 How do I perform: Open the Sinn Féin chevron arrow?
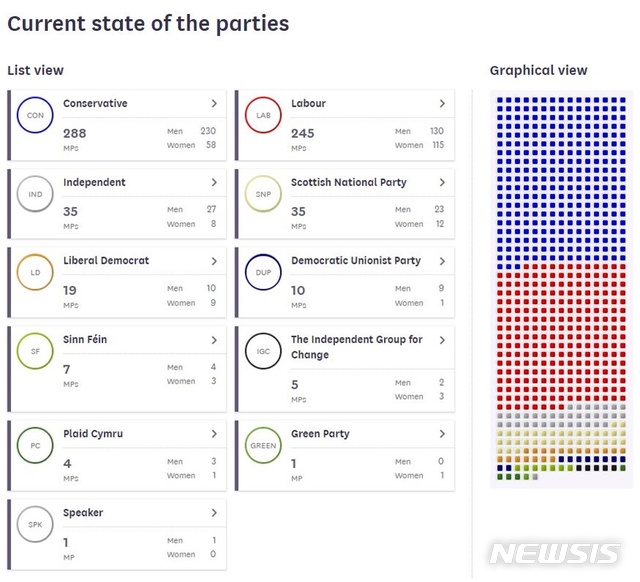coord(214,340)
